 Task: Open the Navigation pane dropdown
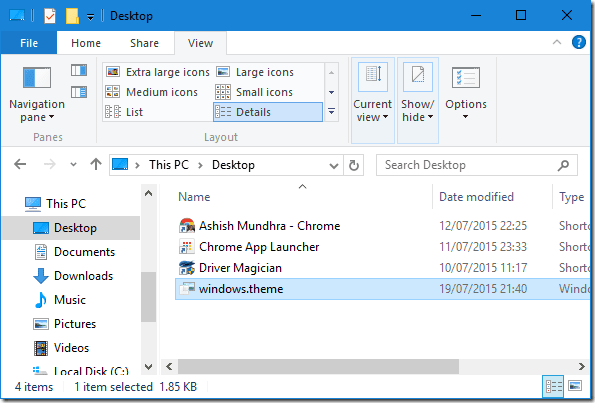coord(37,94)
